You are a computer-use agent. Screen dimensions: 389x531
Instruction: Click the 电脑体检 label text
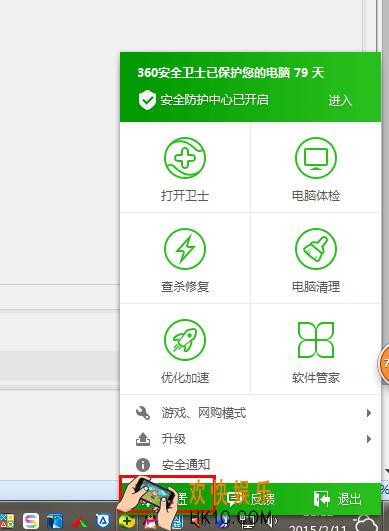point(316,196)
